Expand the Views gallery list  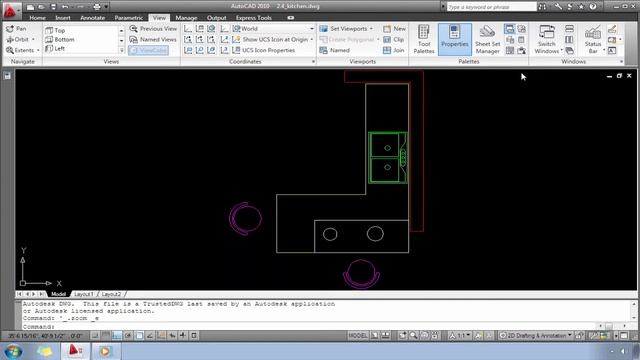point(122,50)
